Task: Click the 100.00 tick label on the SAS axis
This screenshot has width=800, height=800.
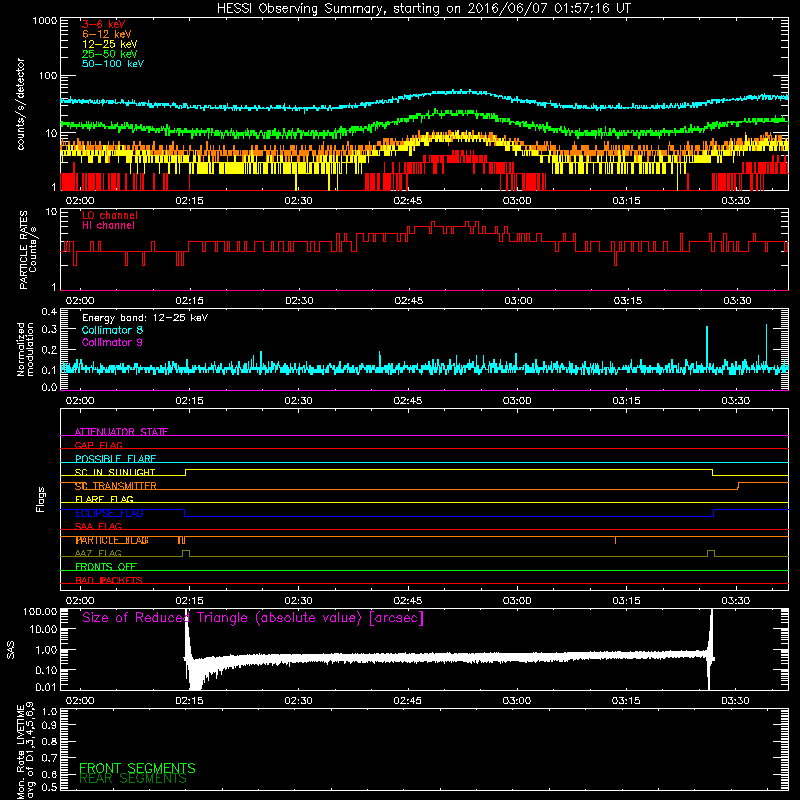Action: tap(40, 612)
